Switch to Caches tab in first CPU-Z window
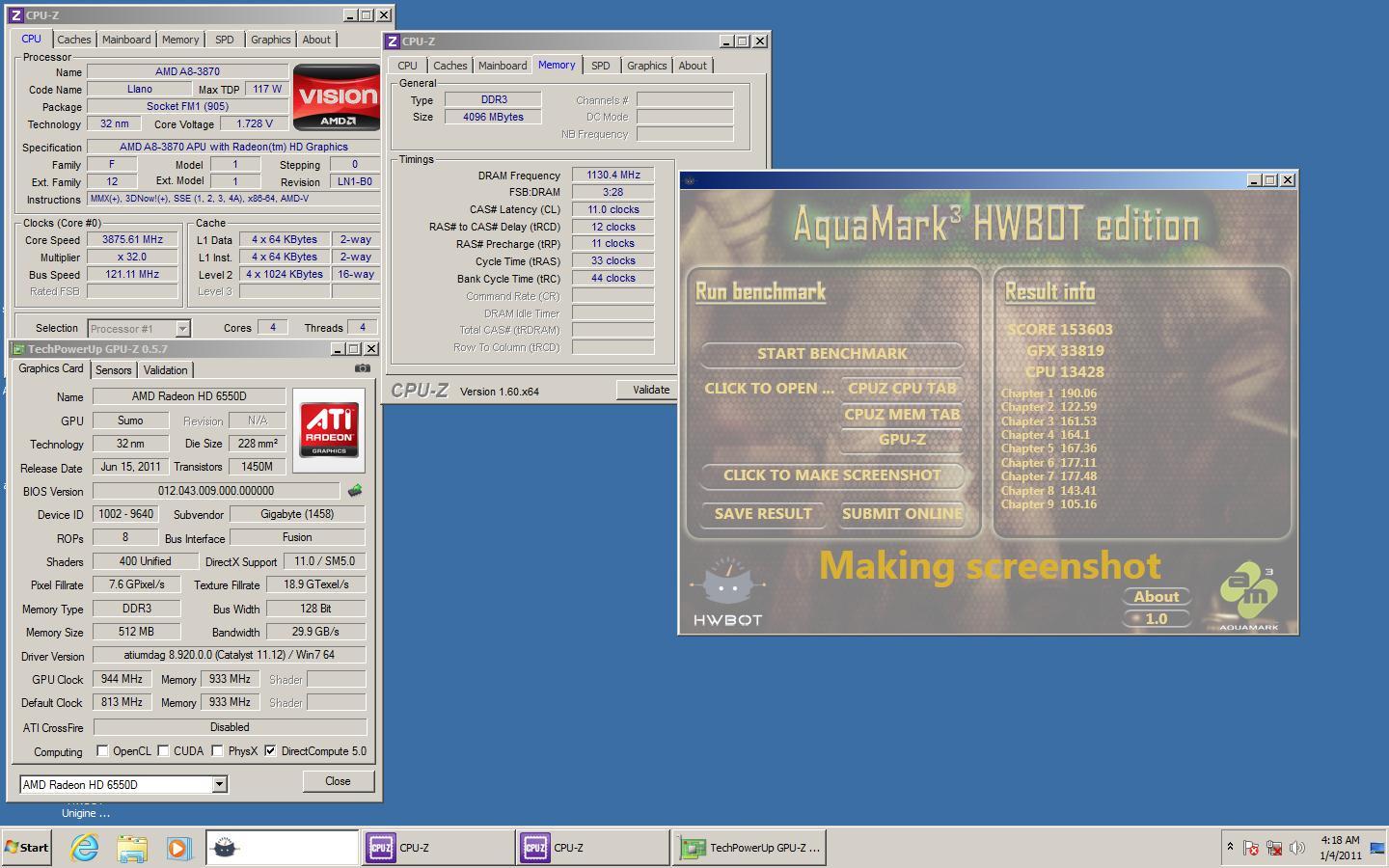1389x868 pixels. coord(73,40)
